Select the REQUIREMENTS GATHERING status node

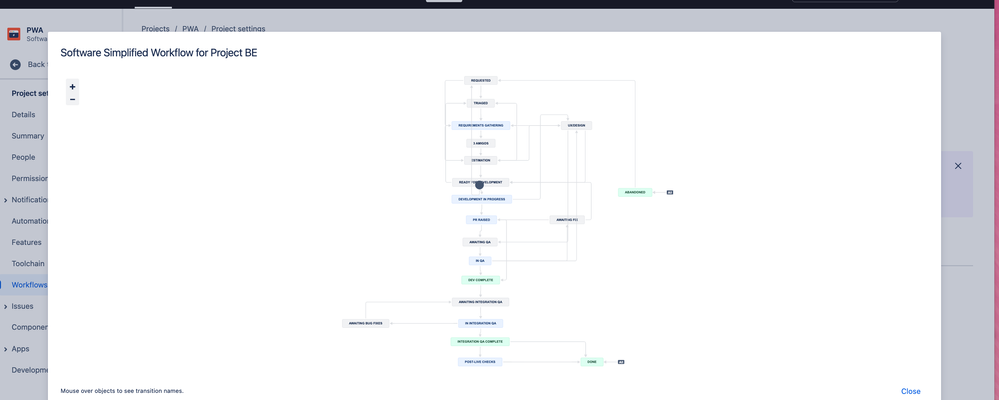pyautogui.click(x=480, y=125)
